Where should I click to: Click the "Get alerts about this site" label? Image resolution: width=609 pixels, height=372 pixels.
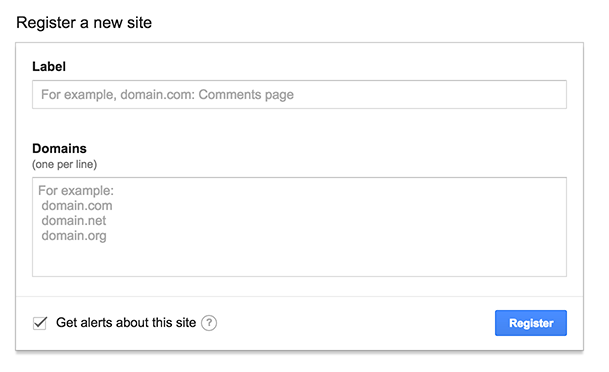tap(126, 323)
